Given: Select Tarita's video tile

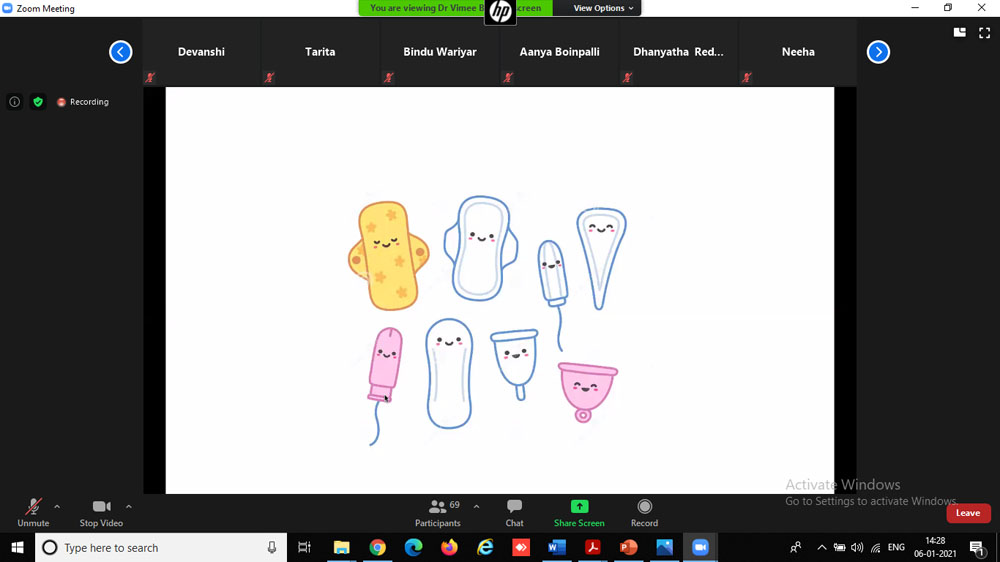Looking at the screenshot, I should 320,52.
